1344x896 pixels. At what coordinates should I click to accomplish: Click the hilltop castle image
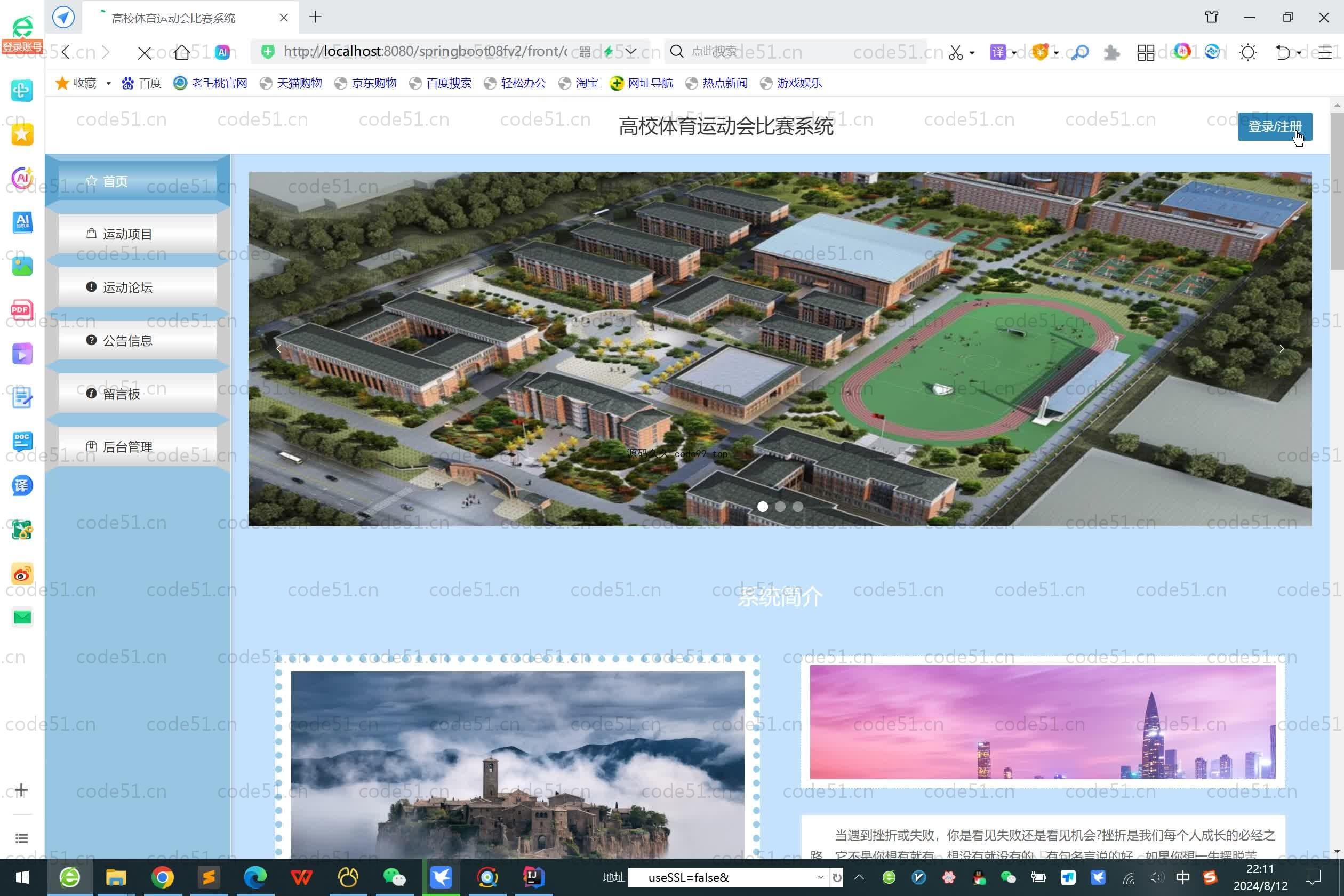pyautogui.click(x=518, y=765)
